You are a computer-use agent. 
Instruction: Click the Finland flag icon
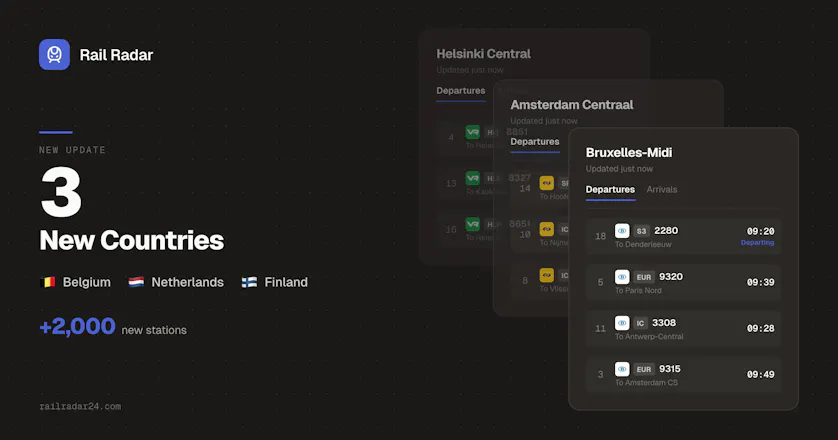click(x=249, y=282)
